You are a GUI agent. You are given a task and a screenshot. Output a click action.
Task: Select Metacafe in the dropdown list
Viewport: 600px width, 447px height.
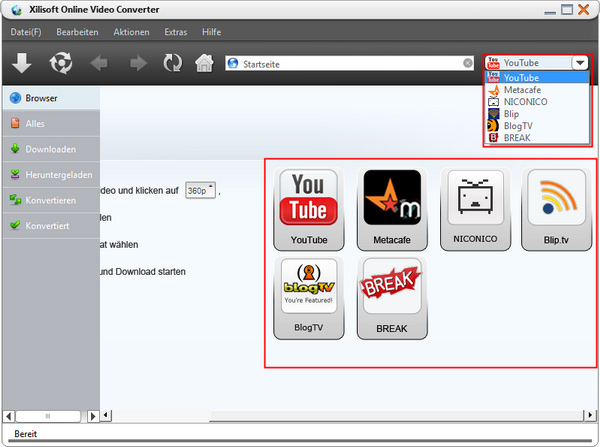pyautogui.click(x=537, y=90)
